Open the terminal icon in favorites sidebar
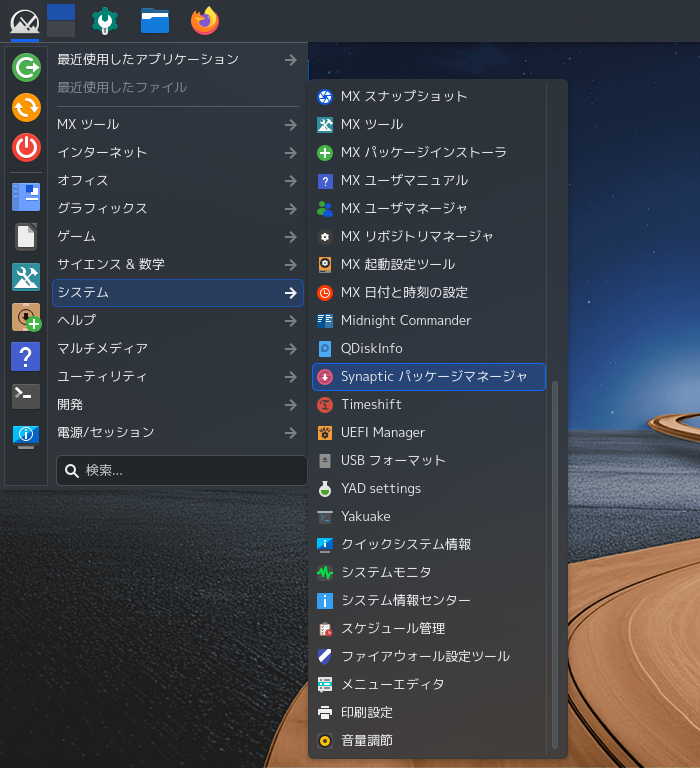This screenshot has width=700, height=768. click(x=26, y=396)
